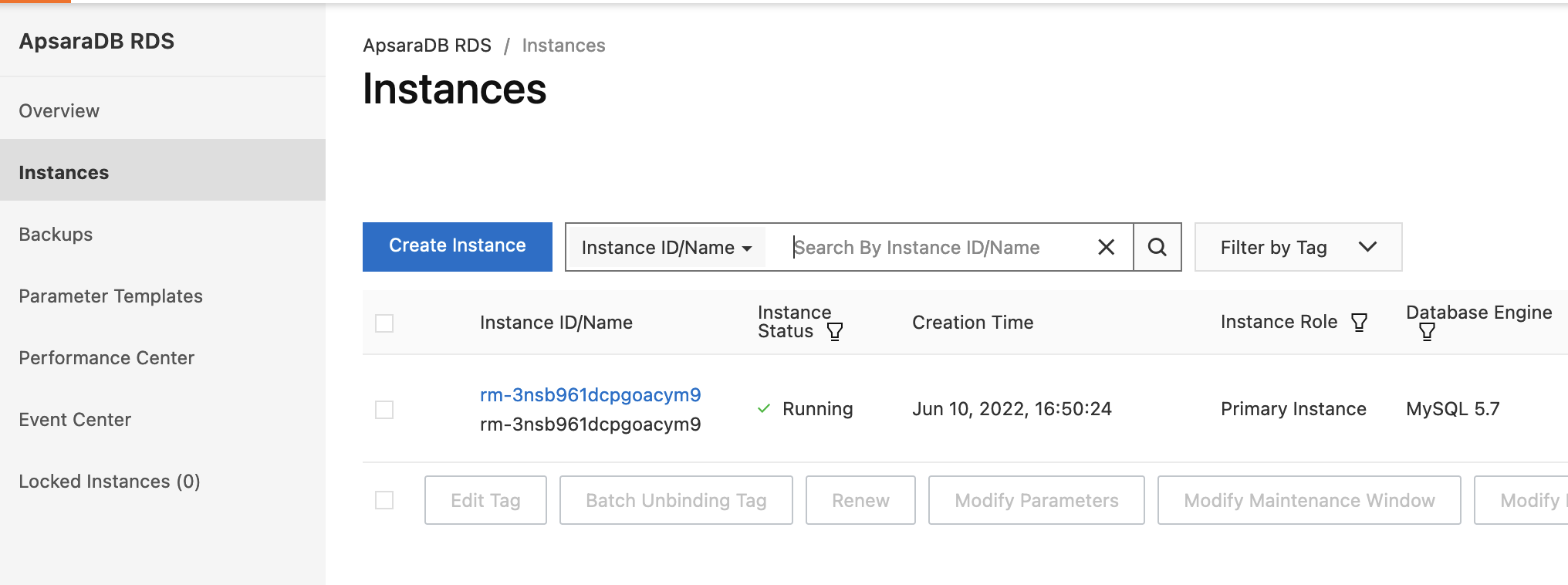Screen dimensions: 1568x585
Task: Open the rm-3nsb961dcpgoacym9 instance link
Action: pyautogui.click(x=590, y=395)
